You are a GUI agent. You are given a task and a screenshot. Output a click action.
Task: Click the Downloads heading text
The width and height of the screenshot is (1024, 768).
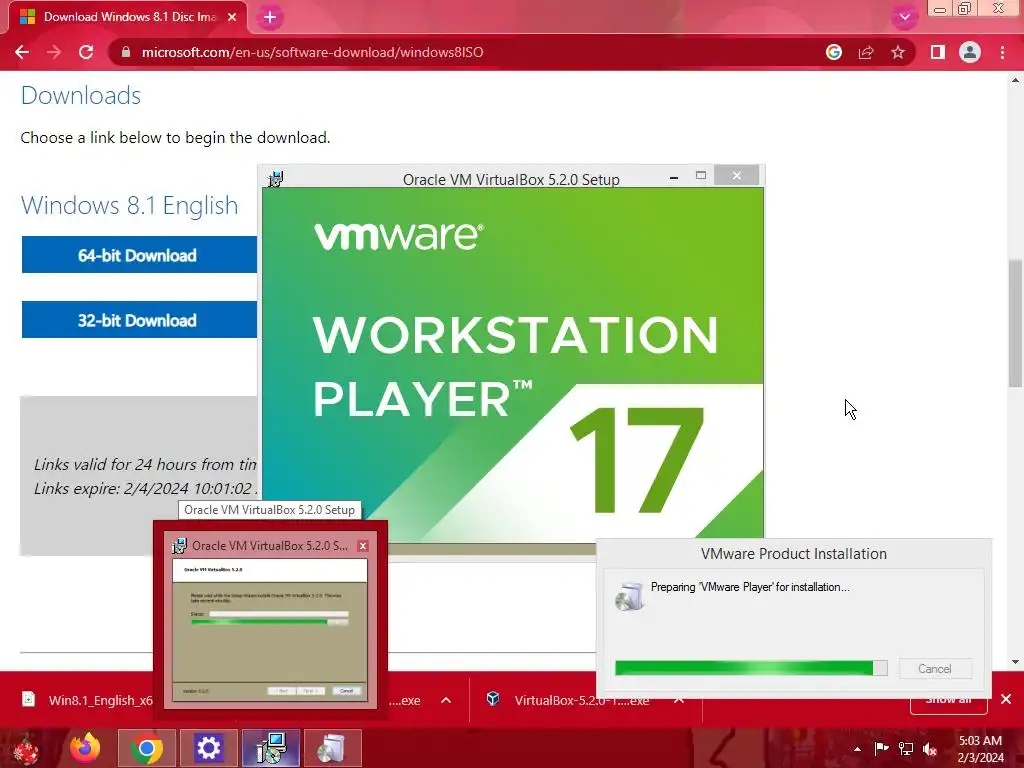(81, 95)
